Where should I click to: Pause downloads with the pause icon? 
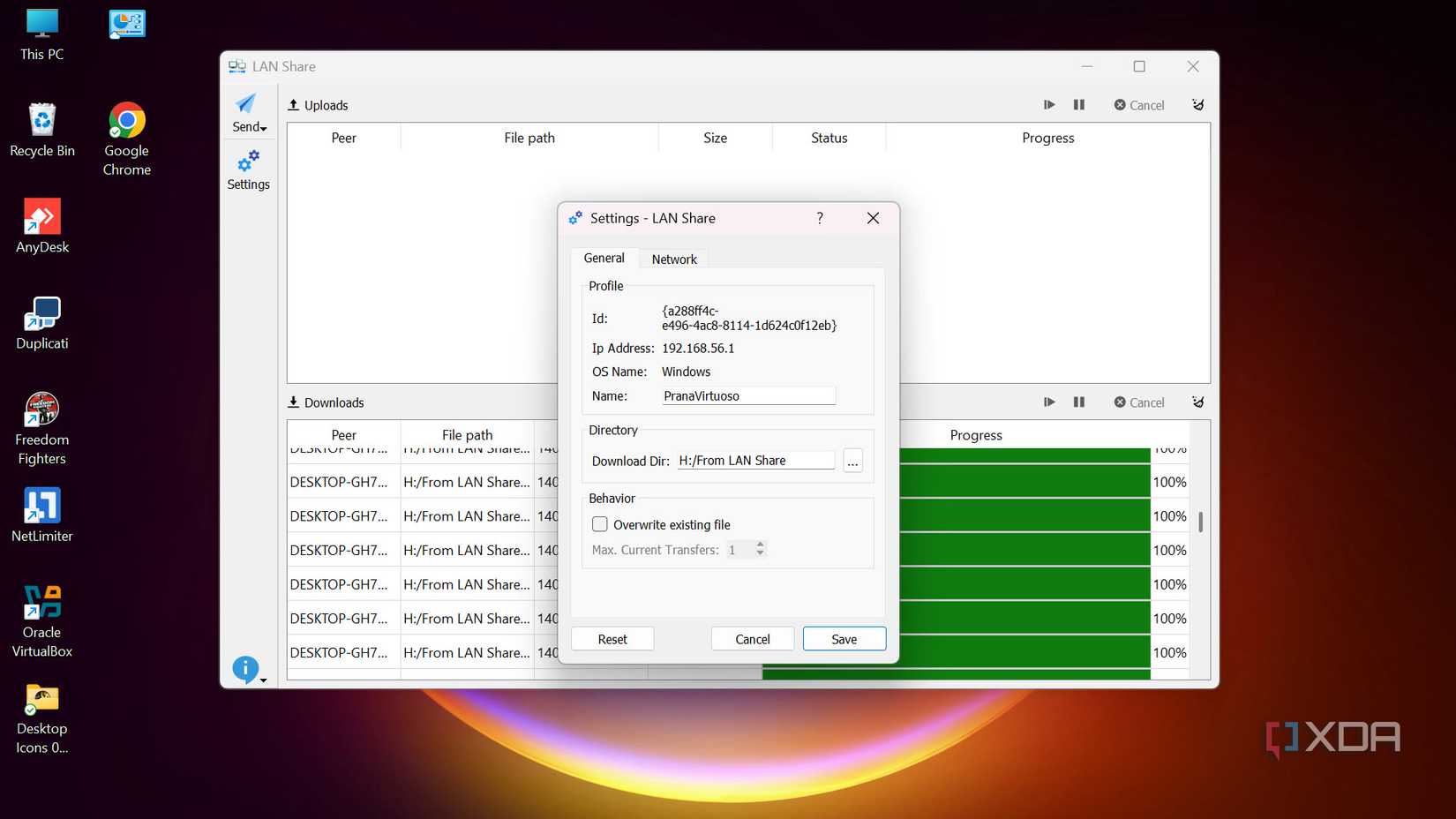[x=1078, y=402]
